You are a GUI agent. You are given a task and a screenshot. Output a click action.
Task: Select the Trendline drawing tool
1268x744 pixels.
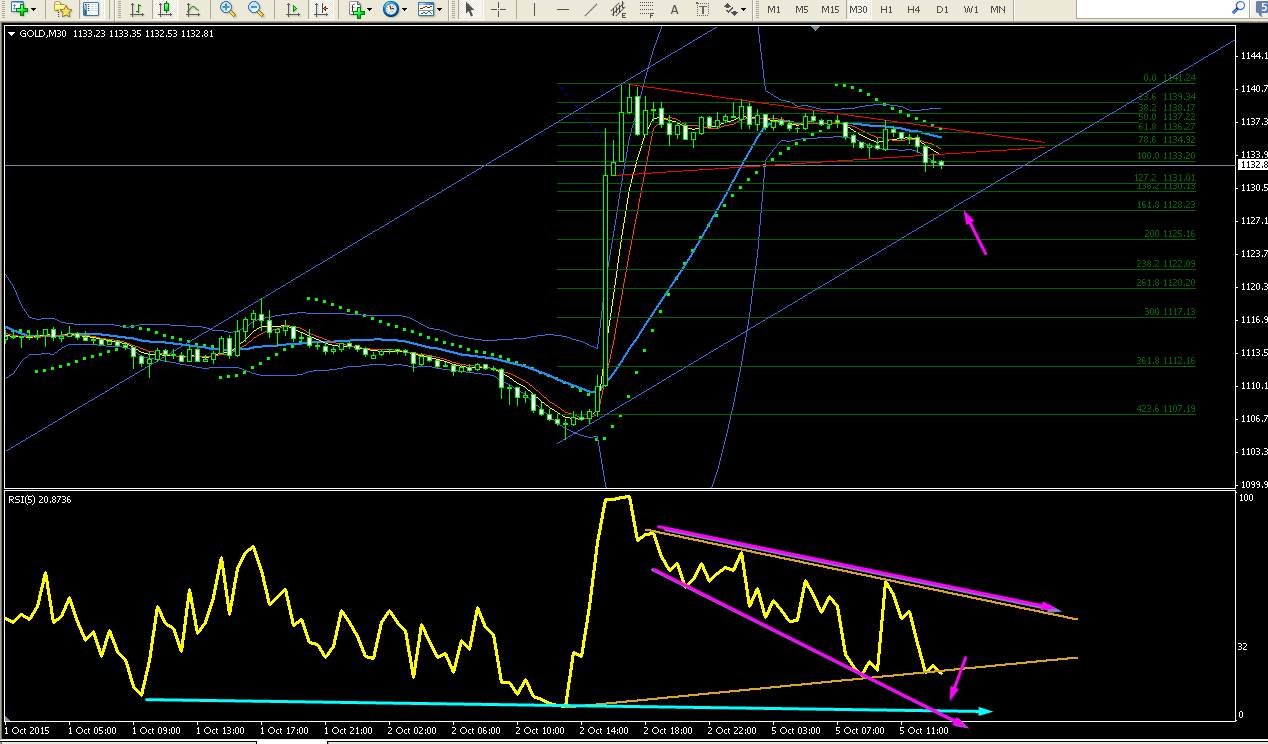click(x=591, y=9)
